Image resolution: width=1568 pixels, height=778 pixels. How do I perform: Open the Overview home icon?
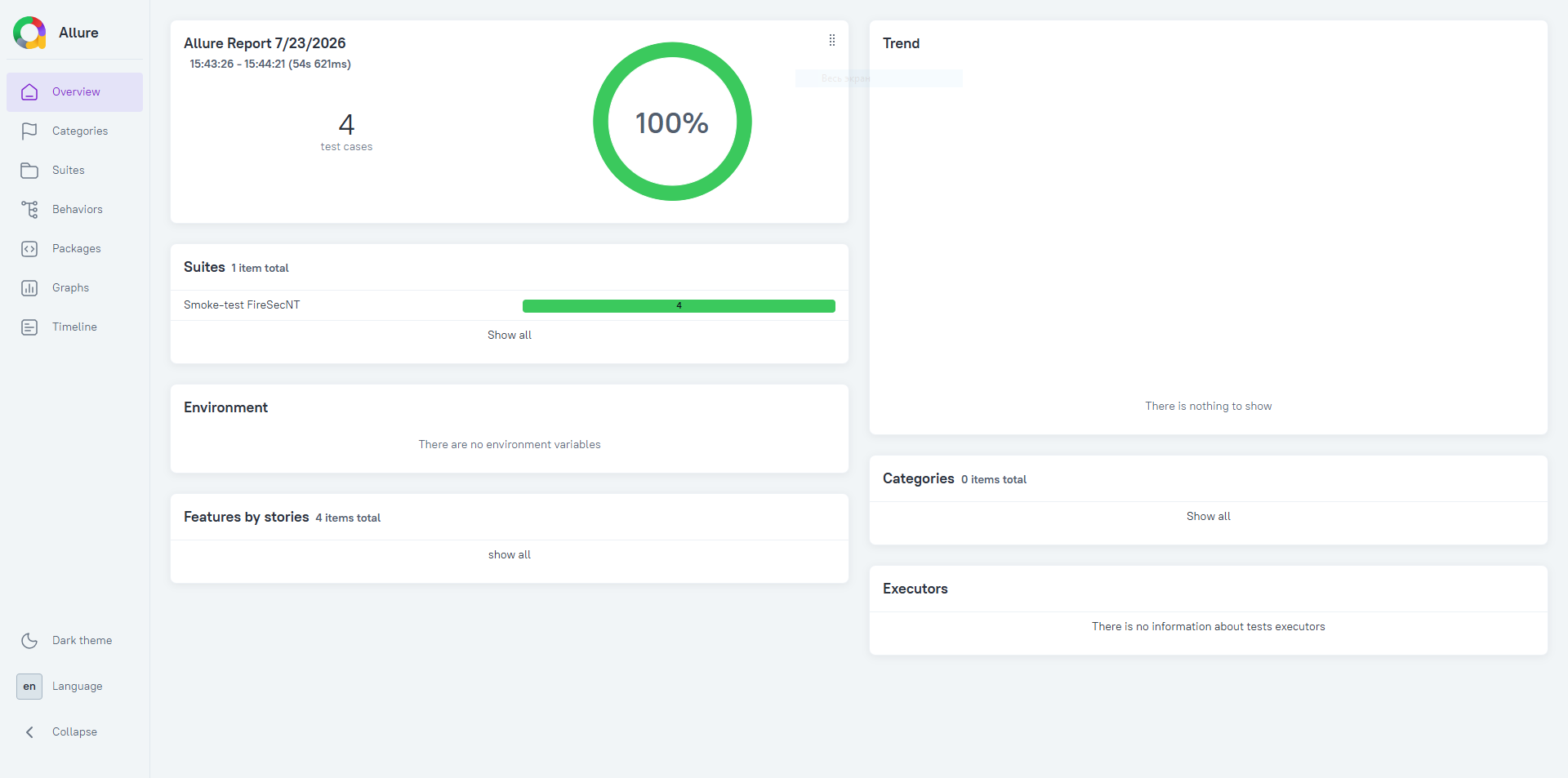(x=29, y=92)
